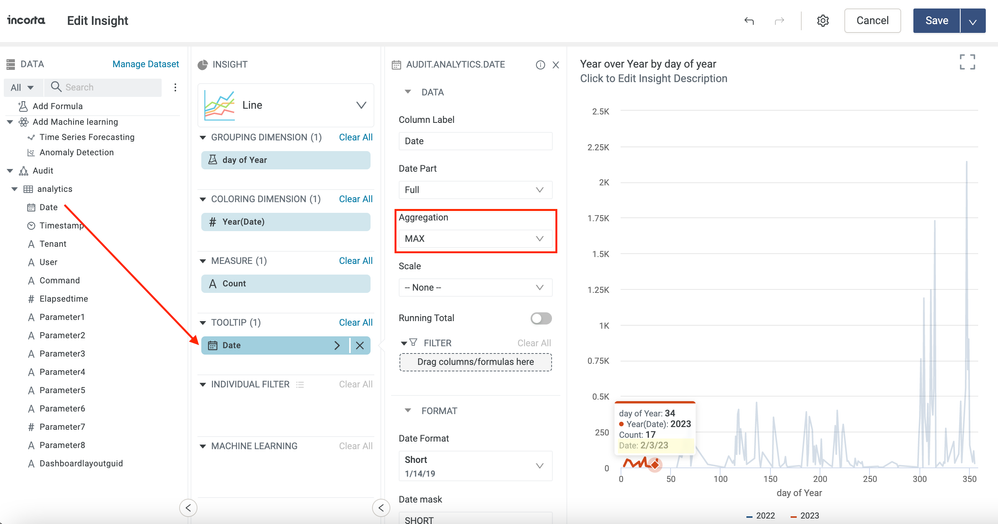Click the Individual Filter list icon
The image size is (998, 524).
point(300,385)
